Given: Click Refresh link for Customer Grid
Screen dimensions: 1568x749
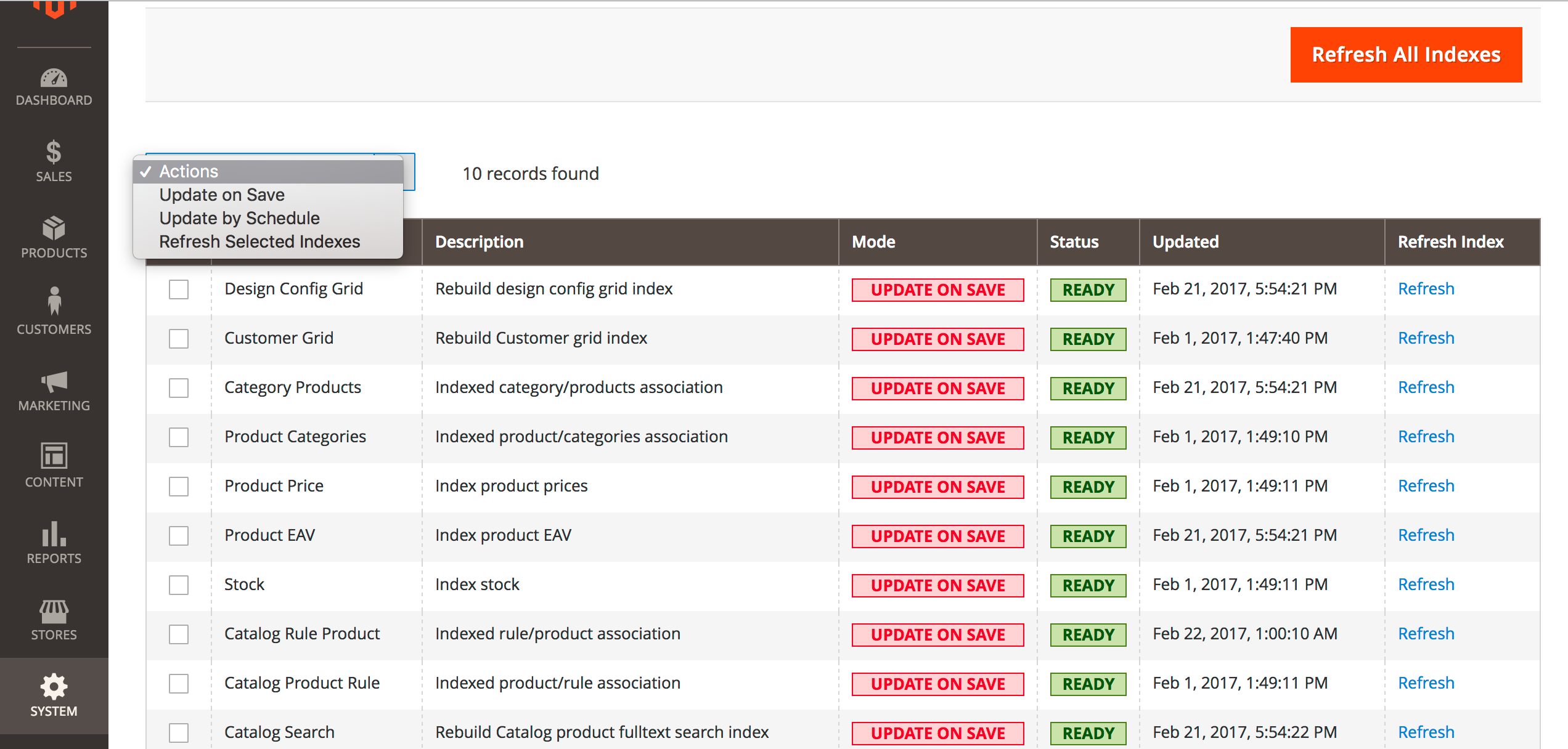Looking at the screenshot, I should [x=1426, y=338].
